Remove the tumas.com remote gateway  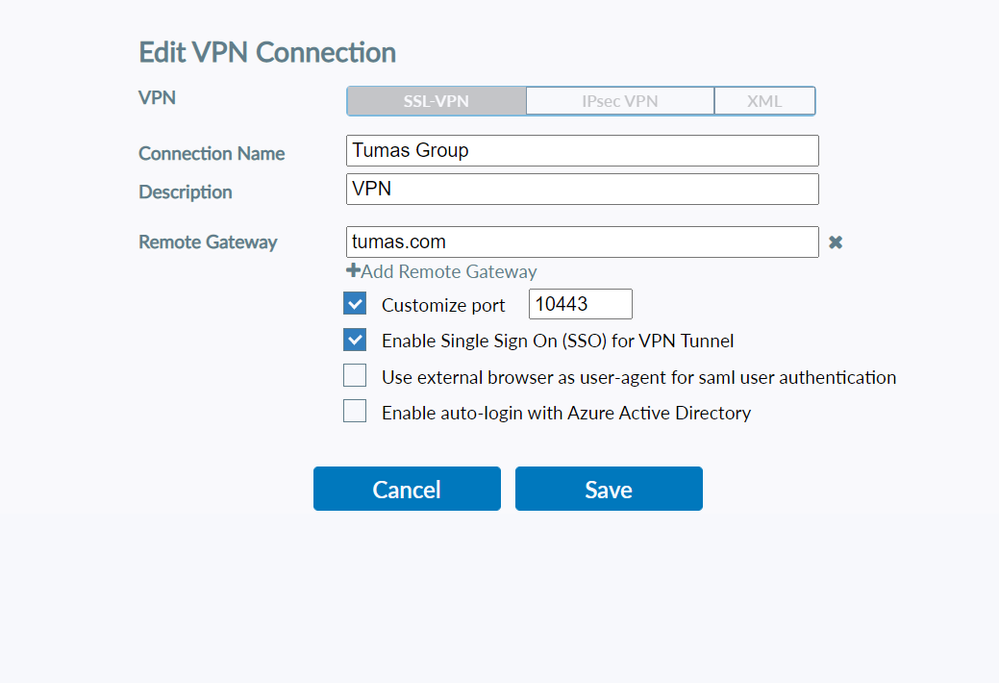(x=835, y=242)
